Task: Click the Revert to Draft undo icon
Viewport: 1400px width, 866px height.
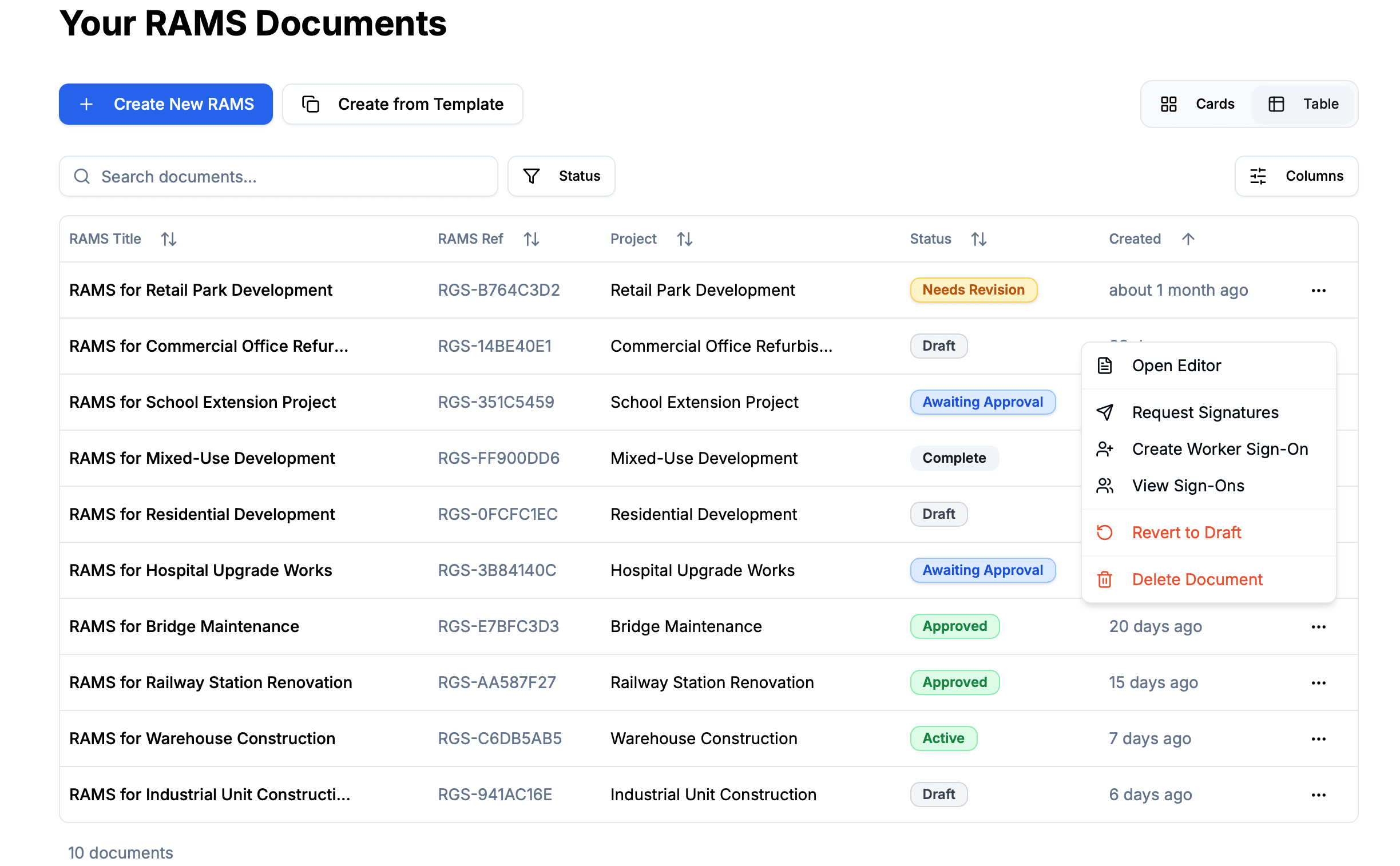Action: (1105, 532)
